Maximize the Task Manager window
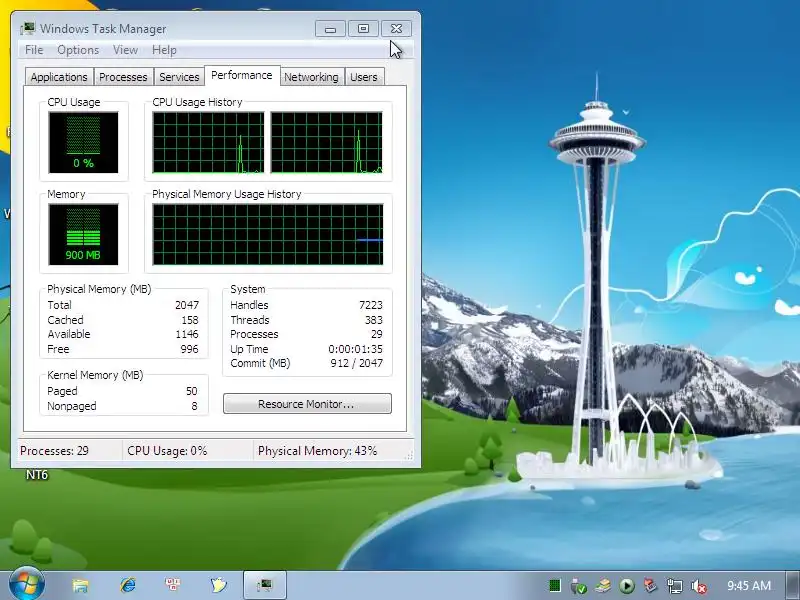800x600 pixels. pyautogui.click(x=363, y=29)
